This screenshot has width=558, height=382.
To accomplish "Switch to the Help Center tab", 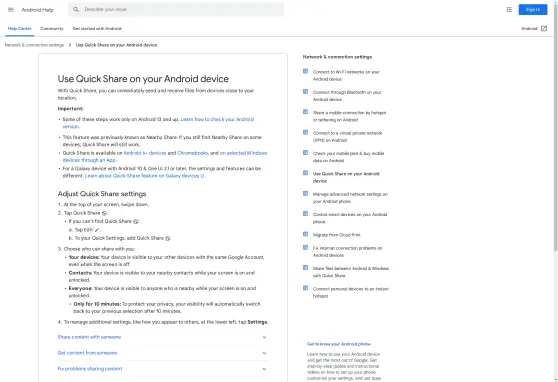I will point(20,28).
